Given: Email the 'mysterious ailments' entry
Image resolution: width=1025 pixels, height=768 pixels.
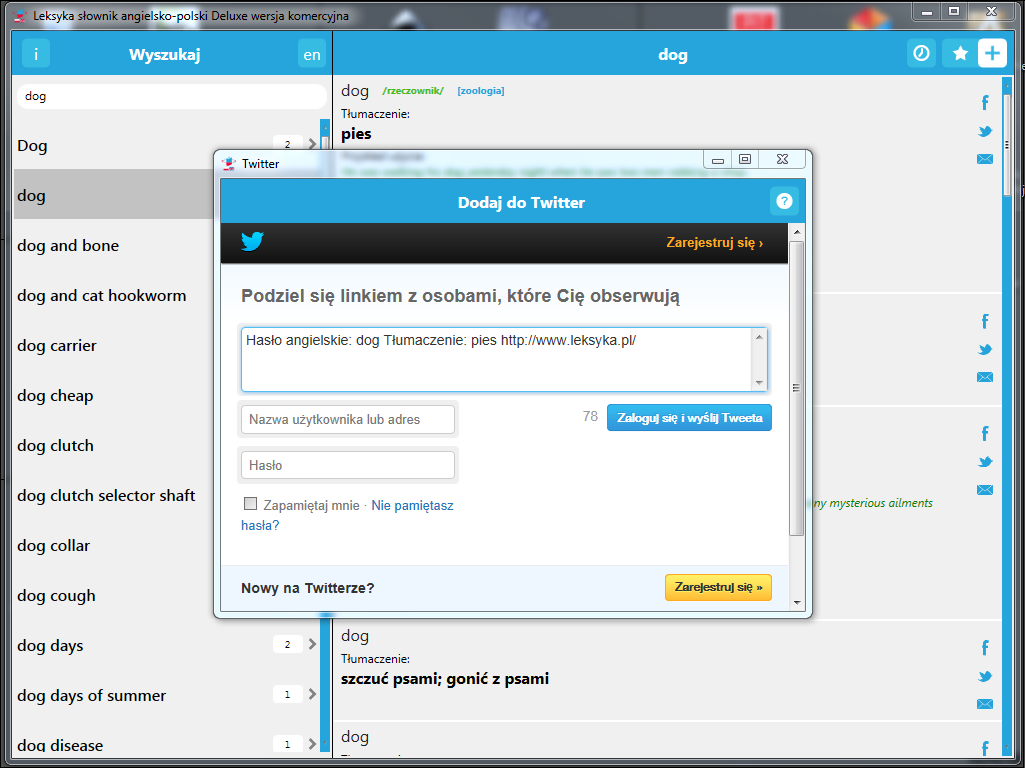Looking at the screenshot, I should 984,490.
